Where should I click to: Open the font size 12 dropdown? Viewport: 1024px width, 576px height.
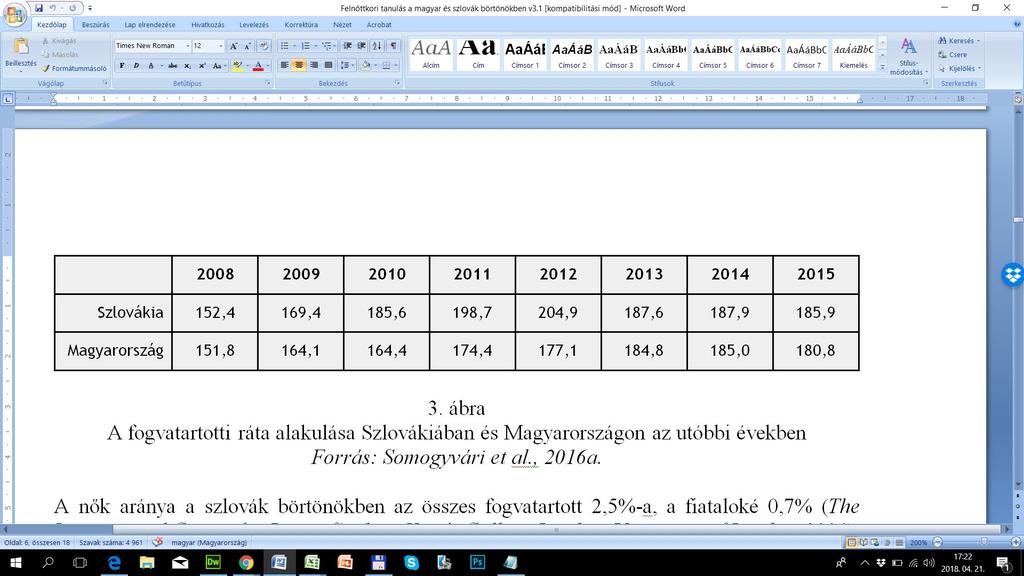click(x=221, y=46)
